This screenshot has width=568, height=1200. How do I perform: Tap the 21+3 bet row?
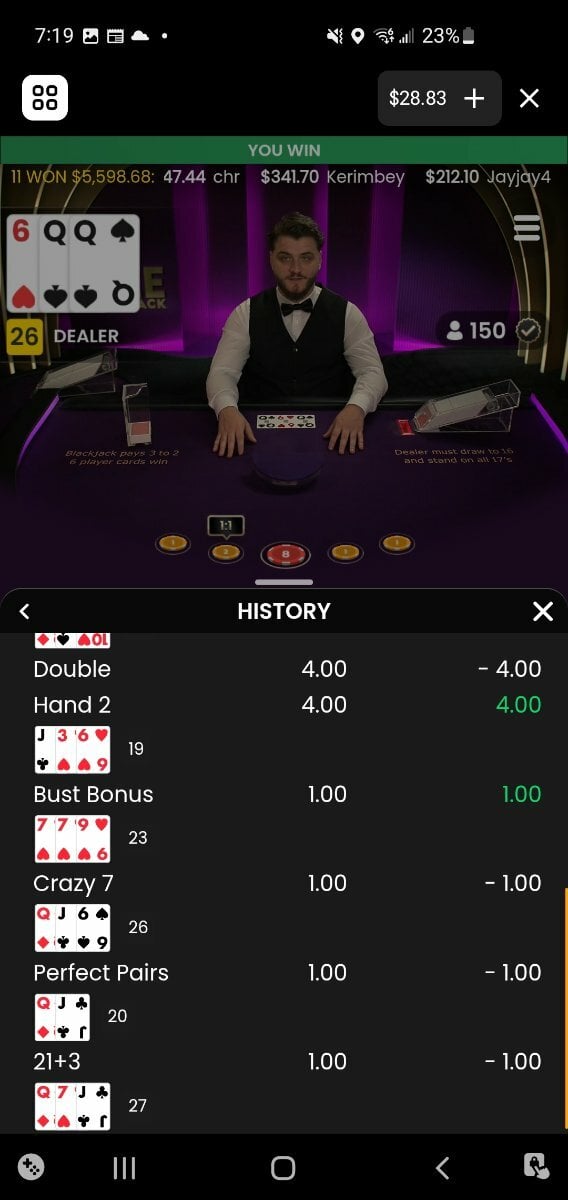[284, 1061]
